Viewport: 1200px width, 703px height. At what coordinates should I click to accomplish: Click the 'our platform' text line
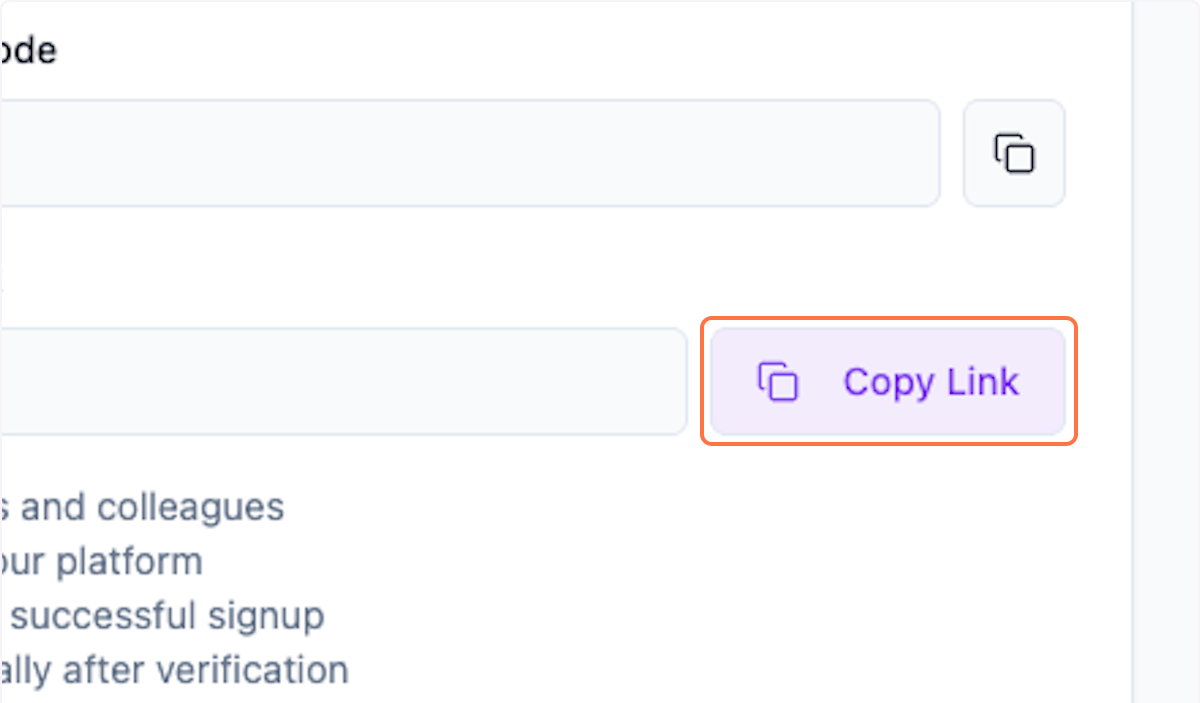(100, 561)
